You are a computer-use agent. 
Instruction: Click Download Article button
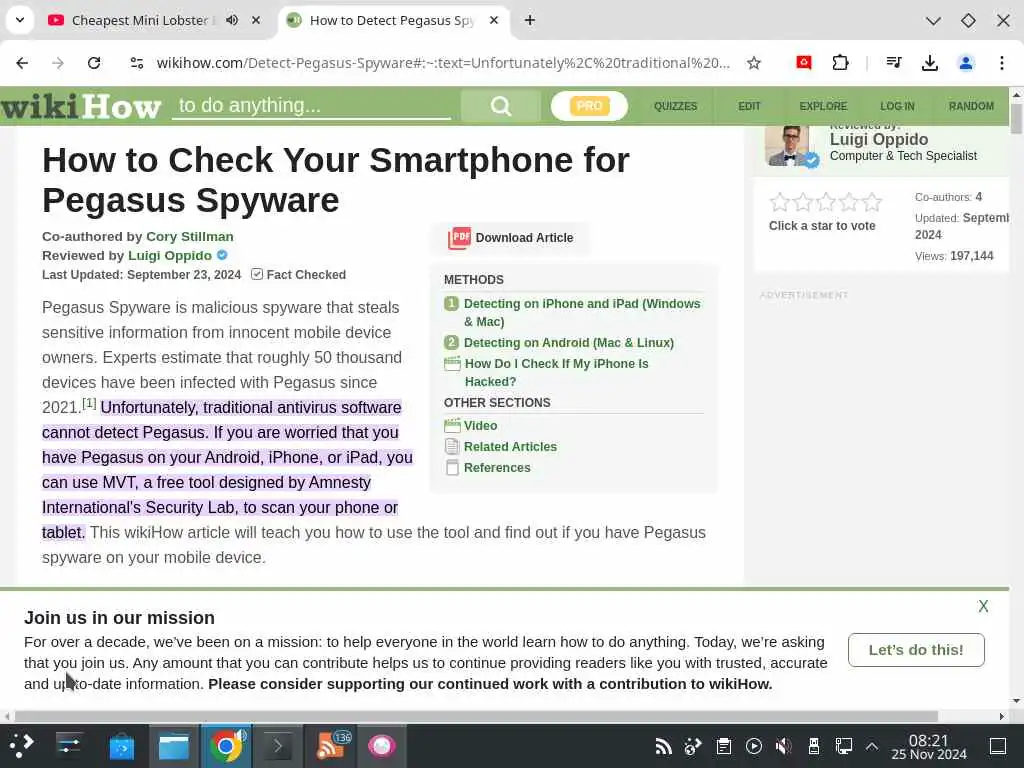click(510, 238)
